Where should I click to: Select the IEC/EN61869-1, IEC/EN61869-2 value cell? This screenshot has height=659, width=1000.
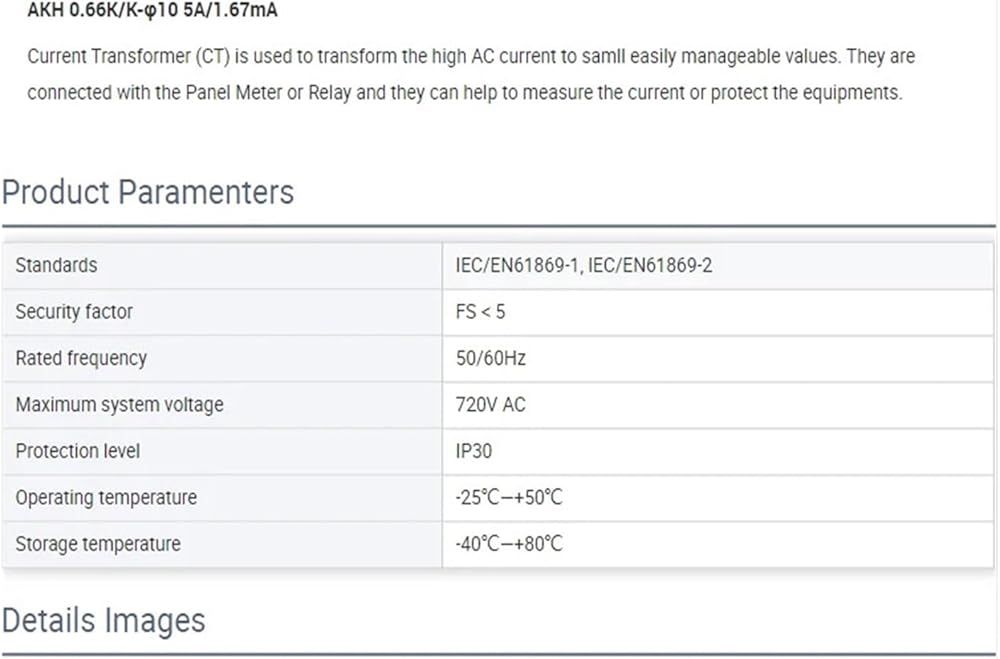point(583,265)
